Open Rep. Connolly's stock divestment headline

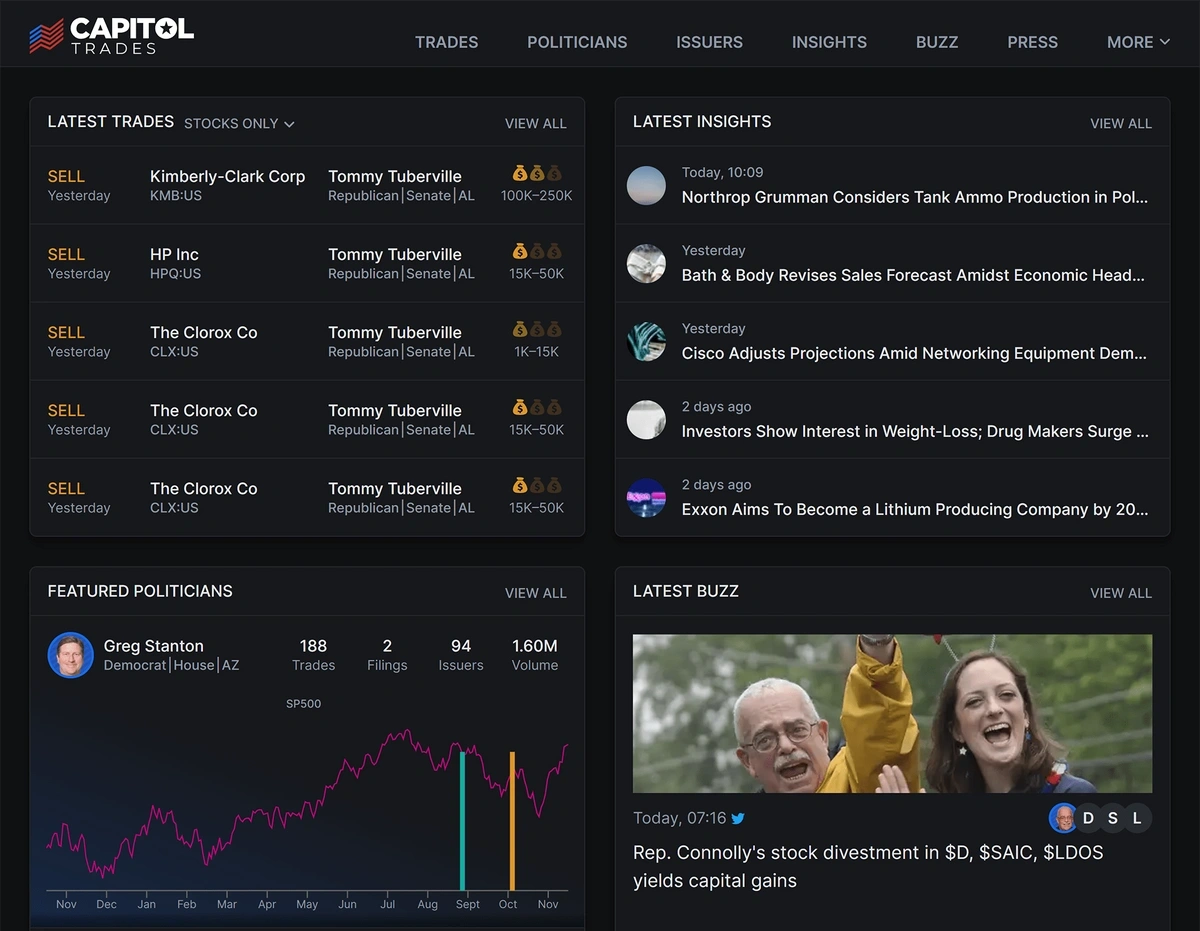[x=868, y=867]
